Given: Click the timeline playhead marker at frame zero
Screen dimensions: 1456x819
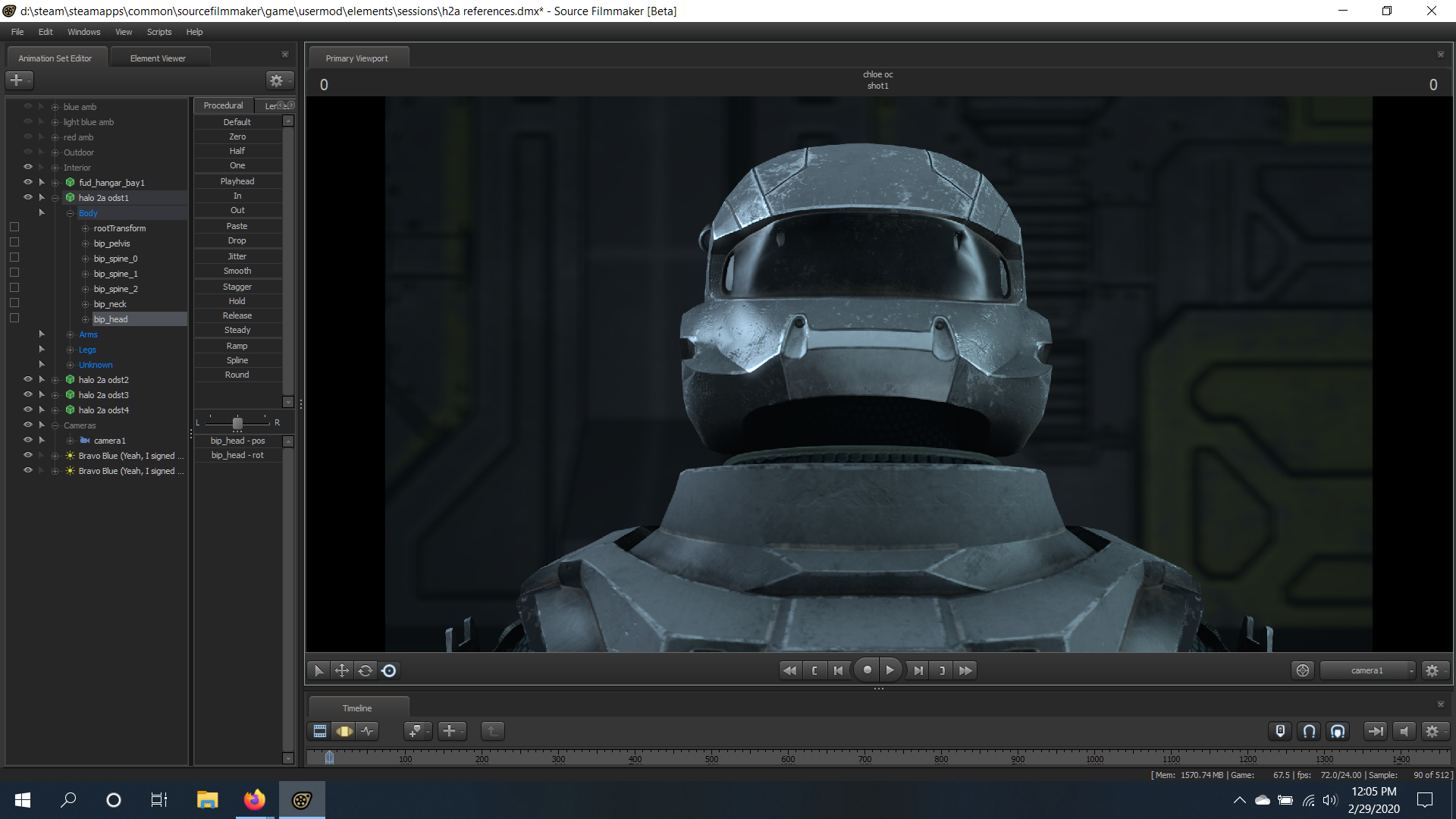Looking at the screenshot, I should pyautogui.click(x=329, y=757).
